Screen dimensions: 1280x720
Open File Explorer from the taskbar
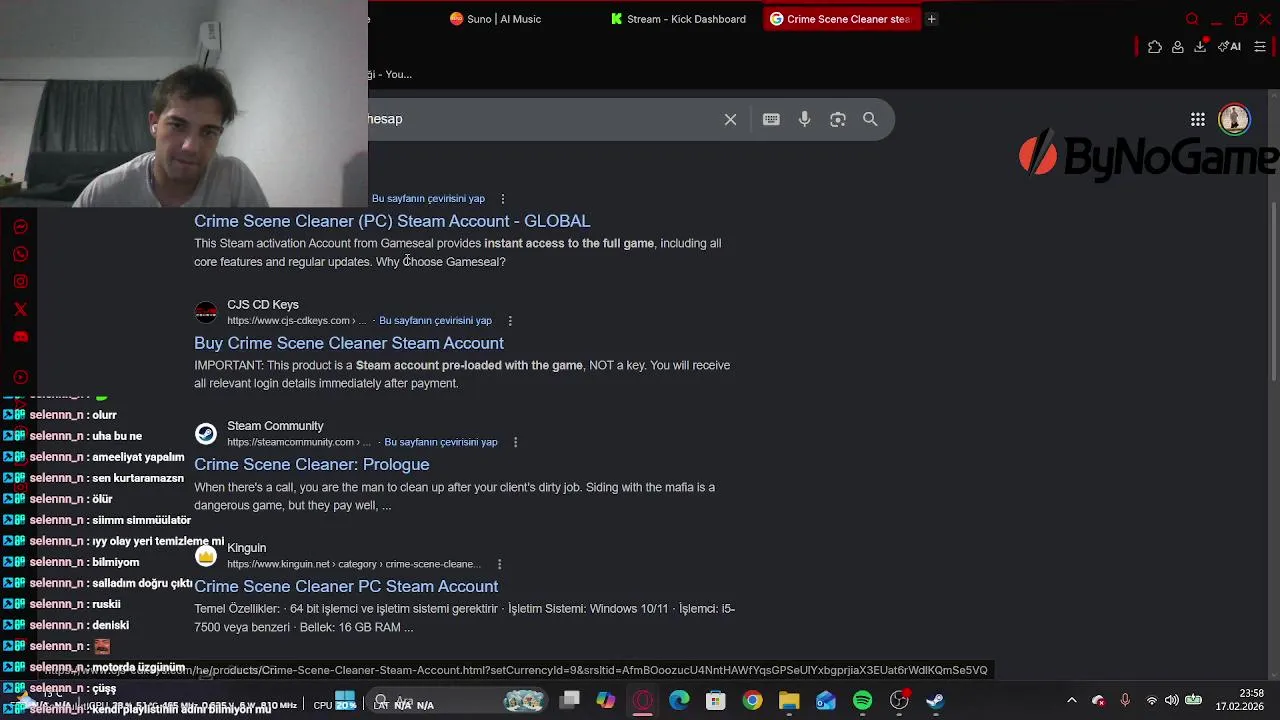pyautogui.click(x=789, y=700)
